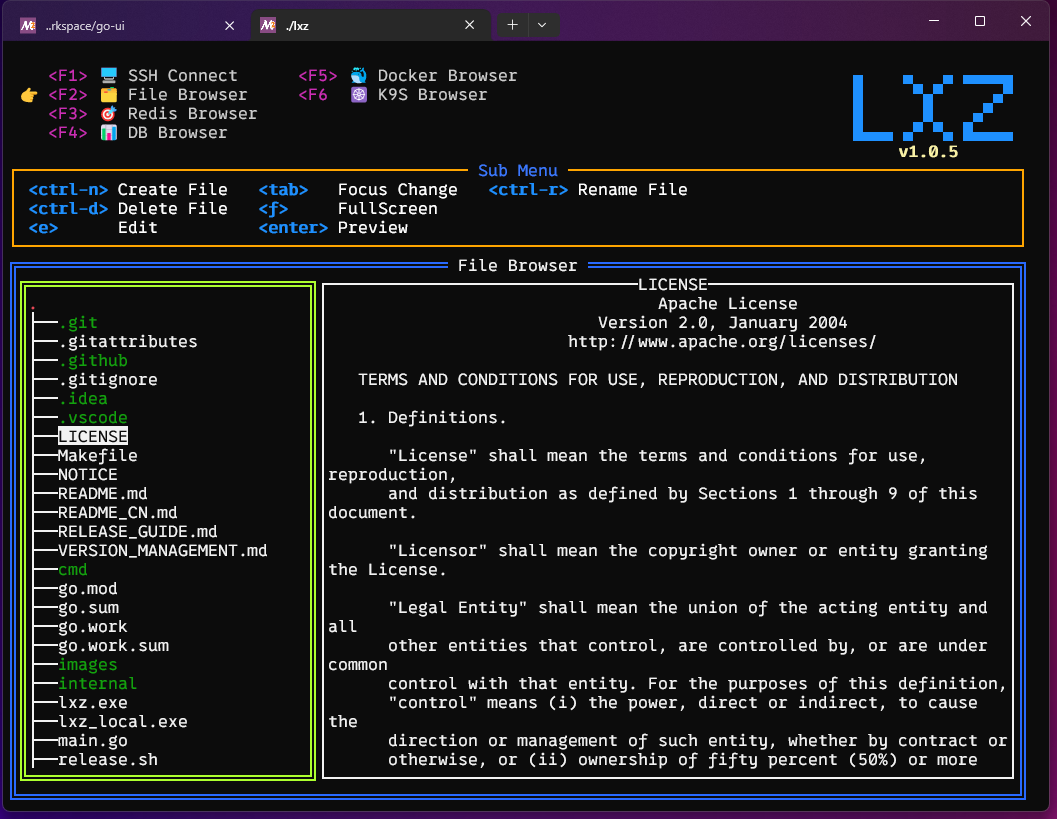Click the pointing hand selection indicator
Screen dimensions: 1057x819
pos(29,95)
